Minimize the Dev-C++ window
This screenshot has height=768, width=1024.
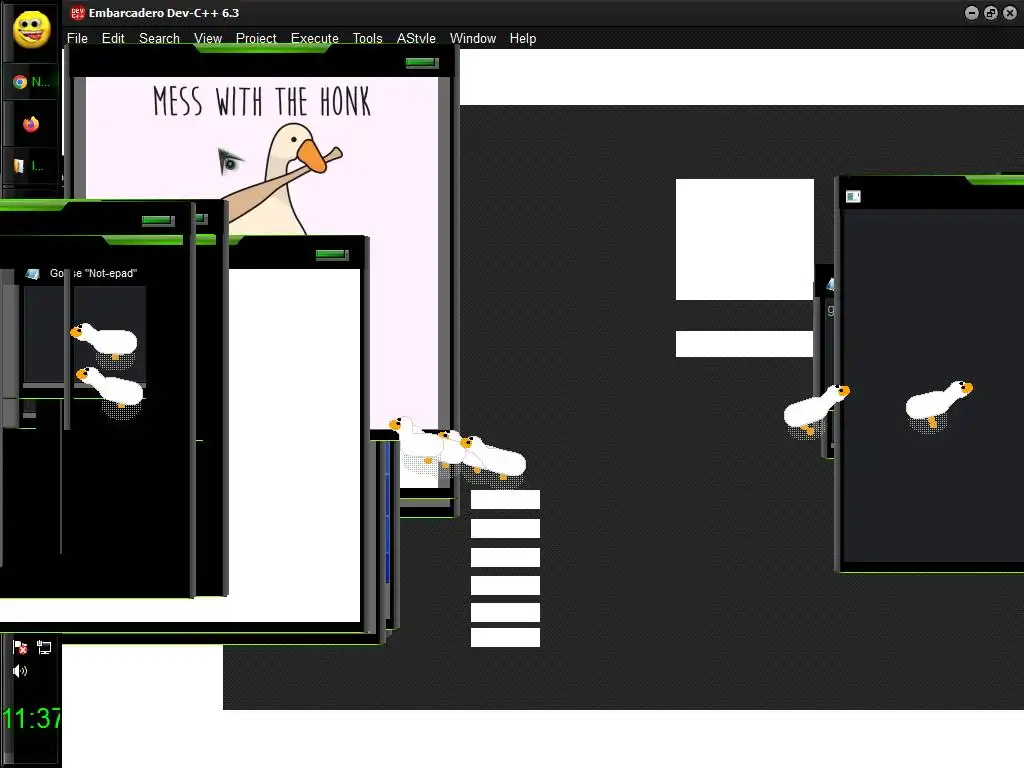972,13
